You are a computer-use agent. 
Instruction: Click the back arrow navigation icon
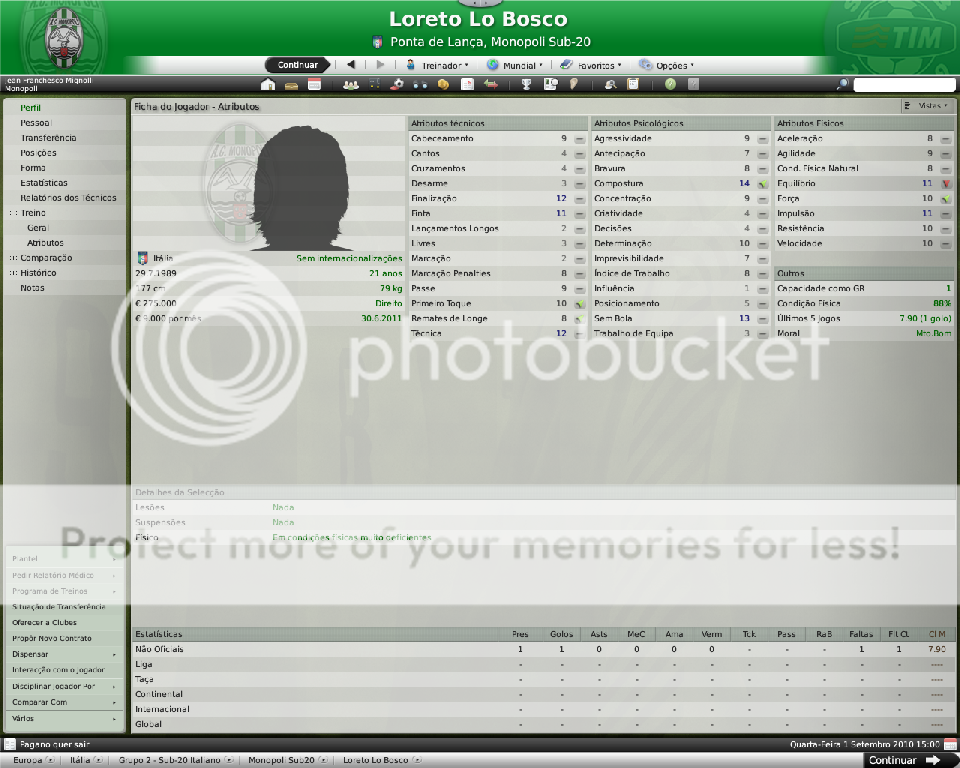point(351,65)
